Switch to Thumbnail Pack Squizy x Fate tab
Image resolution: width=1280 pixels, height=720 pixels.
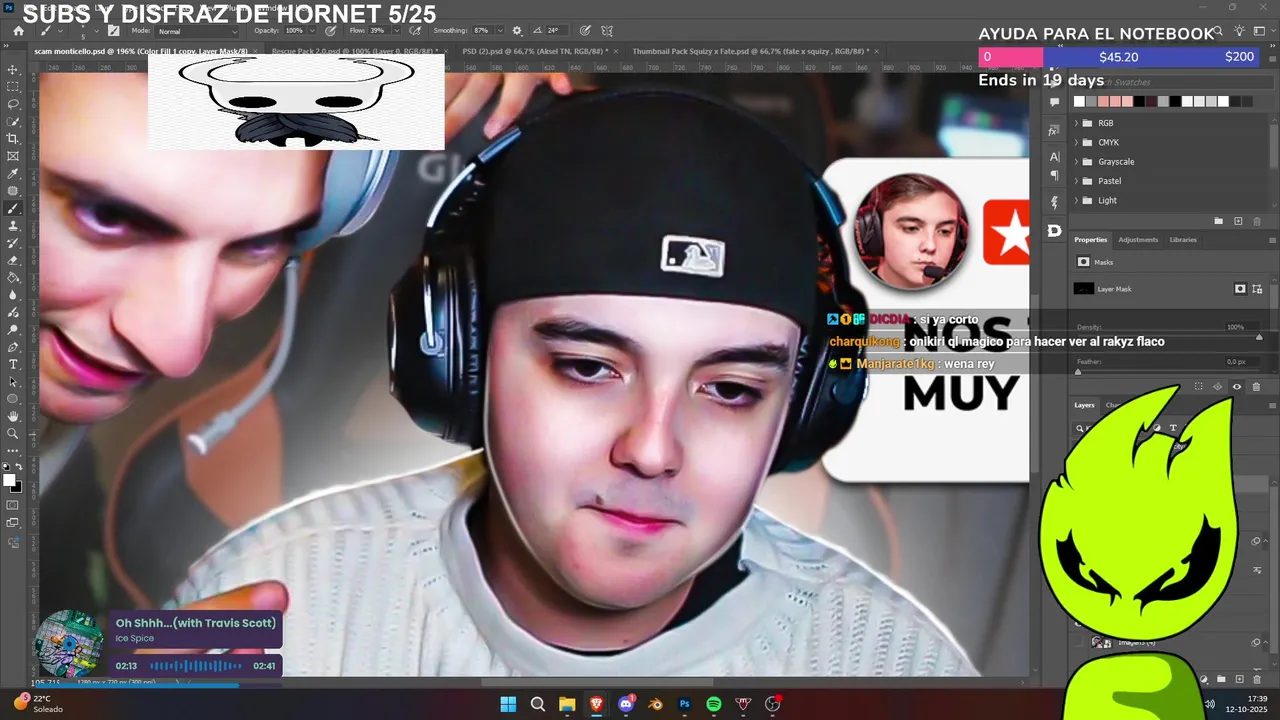click(750, 51)
